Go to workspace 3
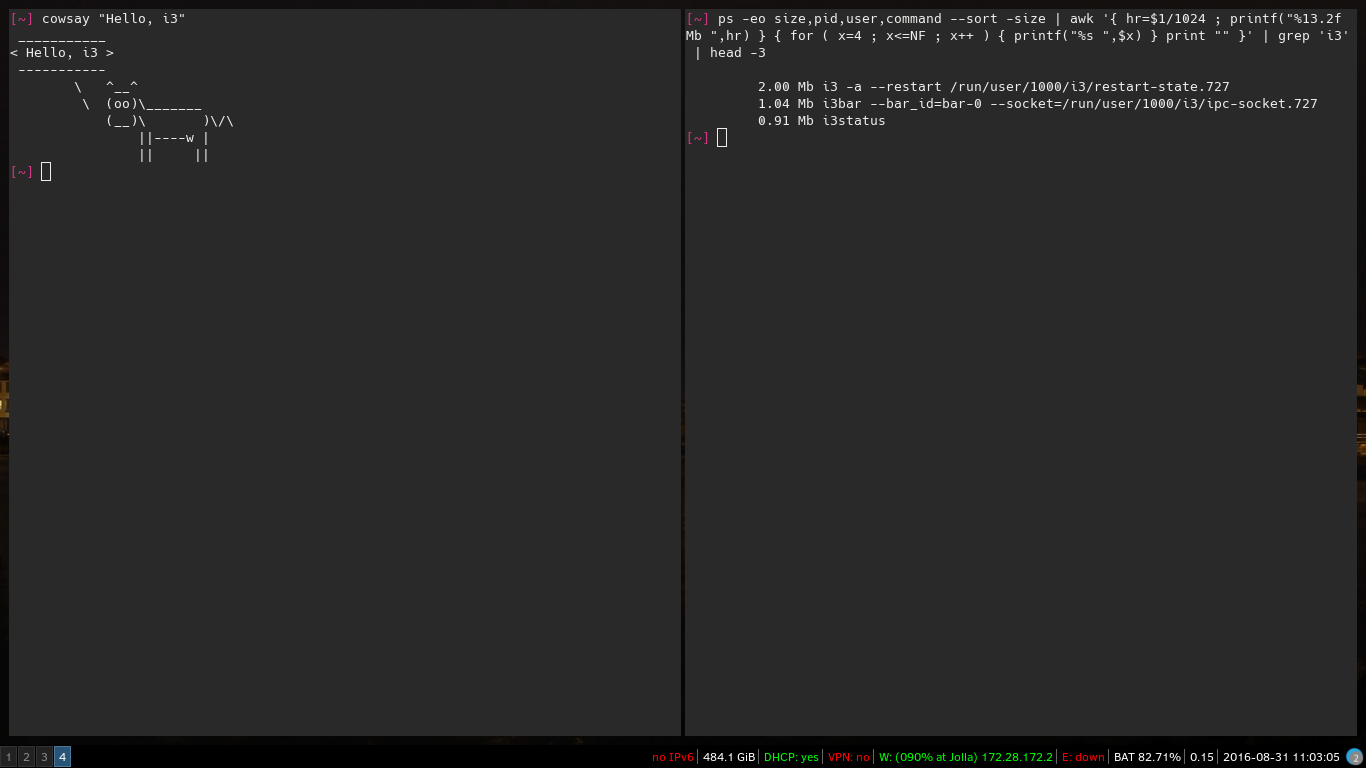 44,757
